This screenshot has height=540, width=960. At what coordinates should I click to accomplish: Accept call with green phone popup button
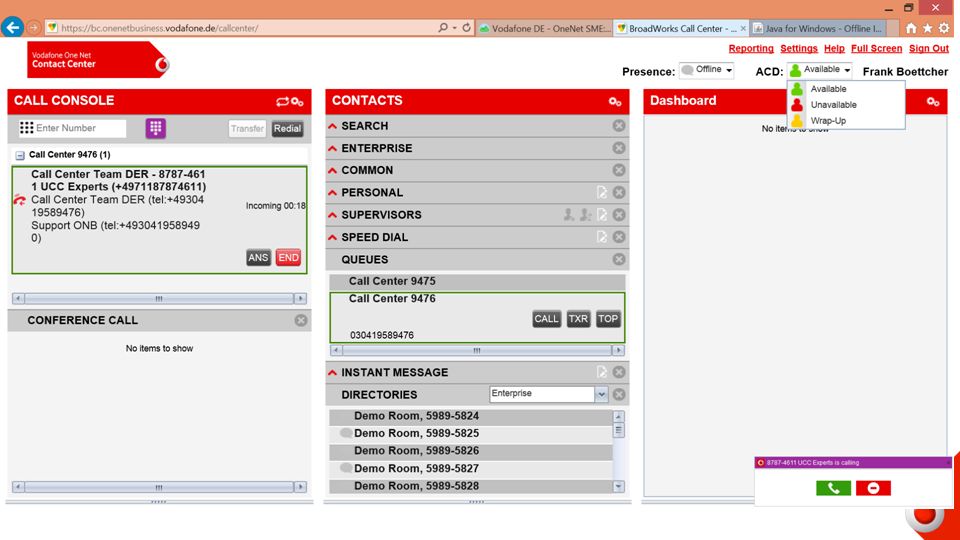[833, 488]
